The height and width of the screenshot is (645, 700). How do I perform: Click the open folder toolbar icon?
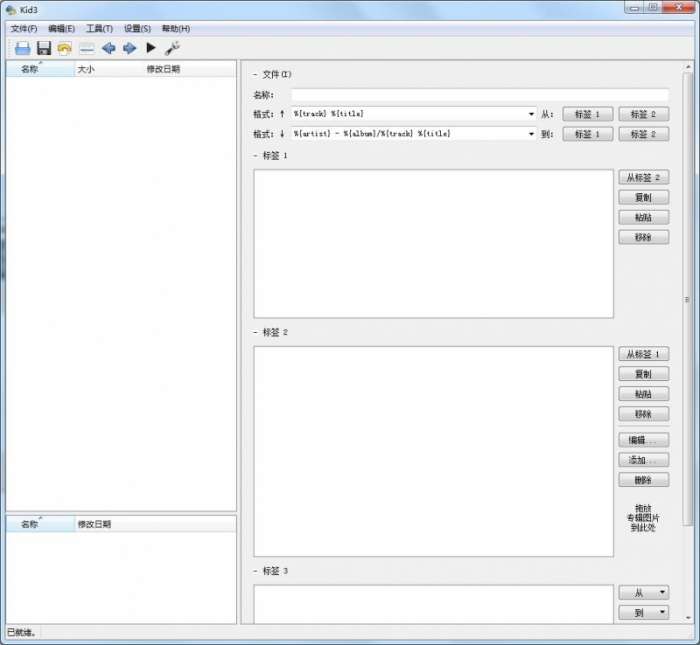tap(22, 48)
